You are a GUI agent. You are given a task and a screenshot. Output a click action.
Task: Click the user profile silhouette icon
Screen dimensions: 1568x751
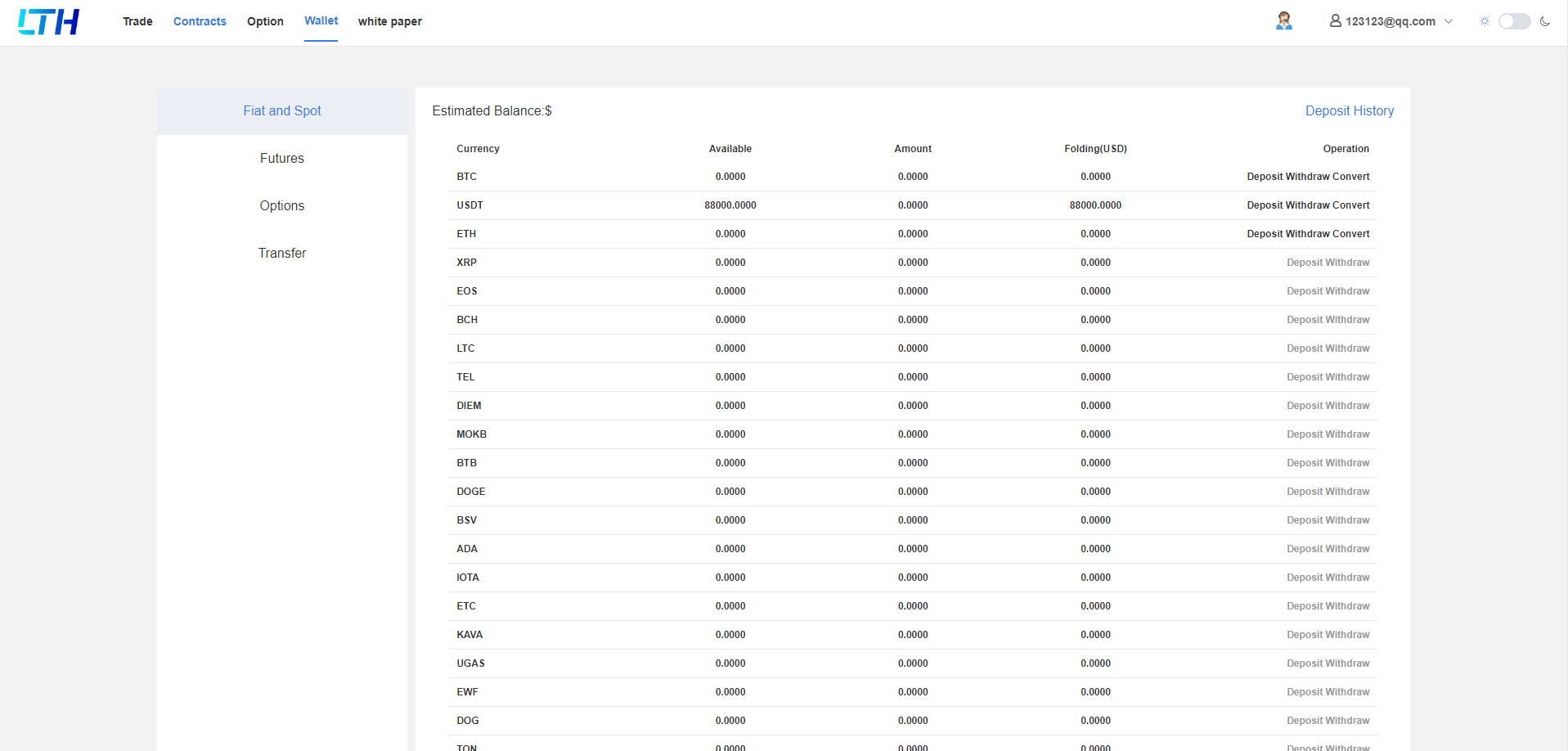(x=1335, y=21)
